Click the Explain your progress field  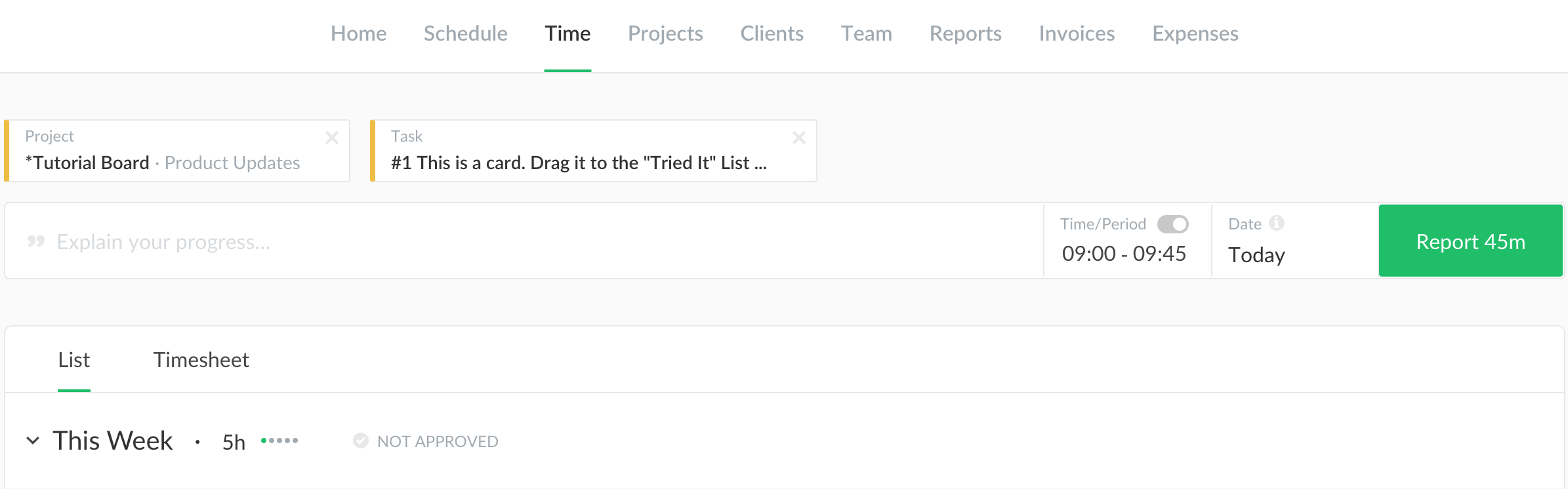click(525, 242)
